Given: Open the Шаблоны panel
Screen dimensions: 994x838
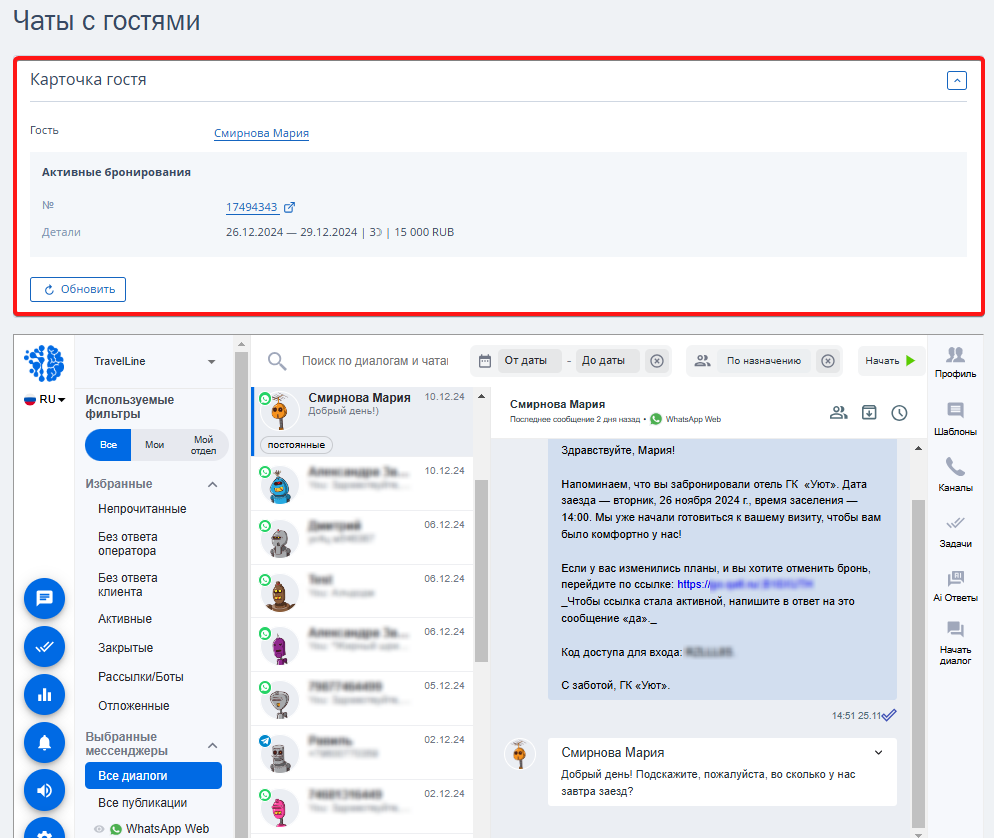Looking at the screenshot, I should 955,419.
